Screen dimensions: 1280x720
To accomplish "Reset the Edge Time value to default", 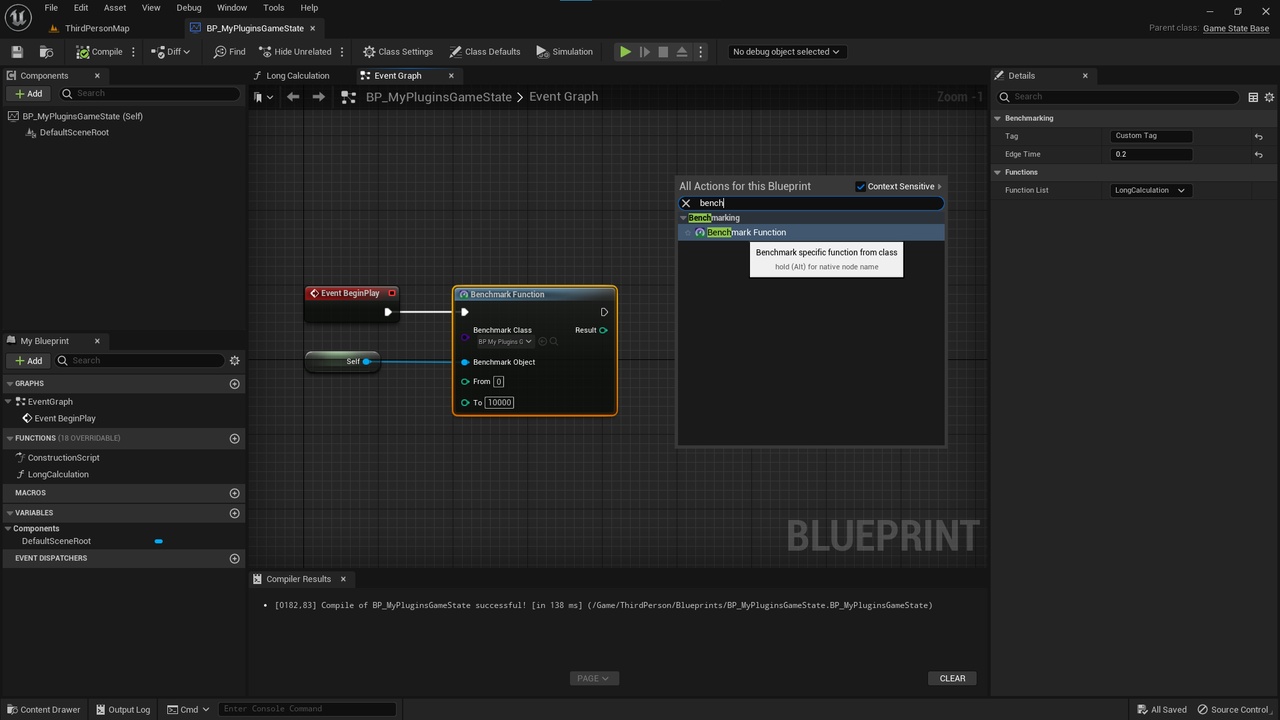I will [1258, 155].
